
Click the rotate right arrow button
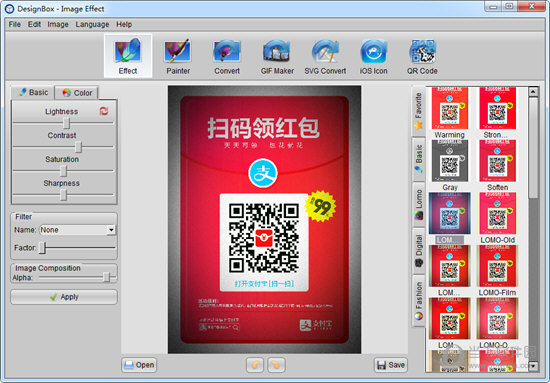coord(276,365)
